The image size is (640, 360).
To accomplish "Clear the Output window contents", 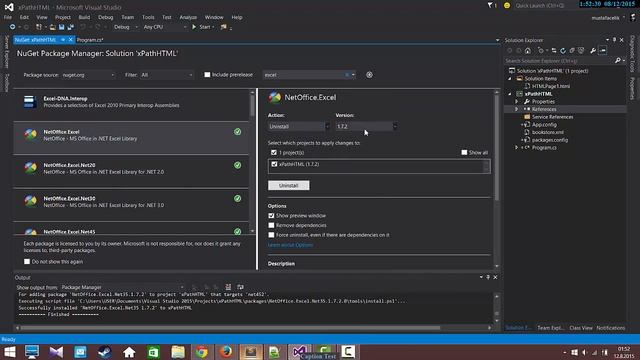I will coord(228,287).
